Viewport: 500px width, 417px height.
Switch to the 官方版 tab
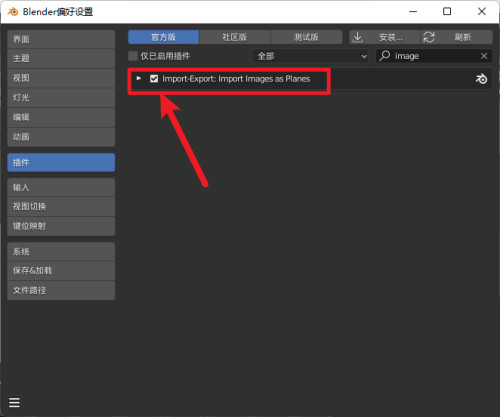click(163, 37)
